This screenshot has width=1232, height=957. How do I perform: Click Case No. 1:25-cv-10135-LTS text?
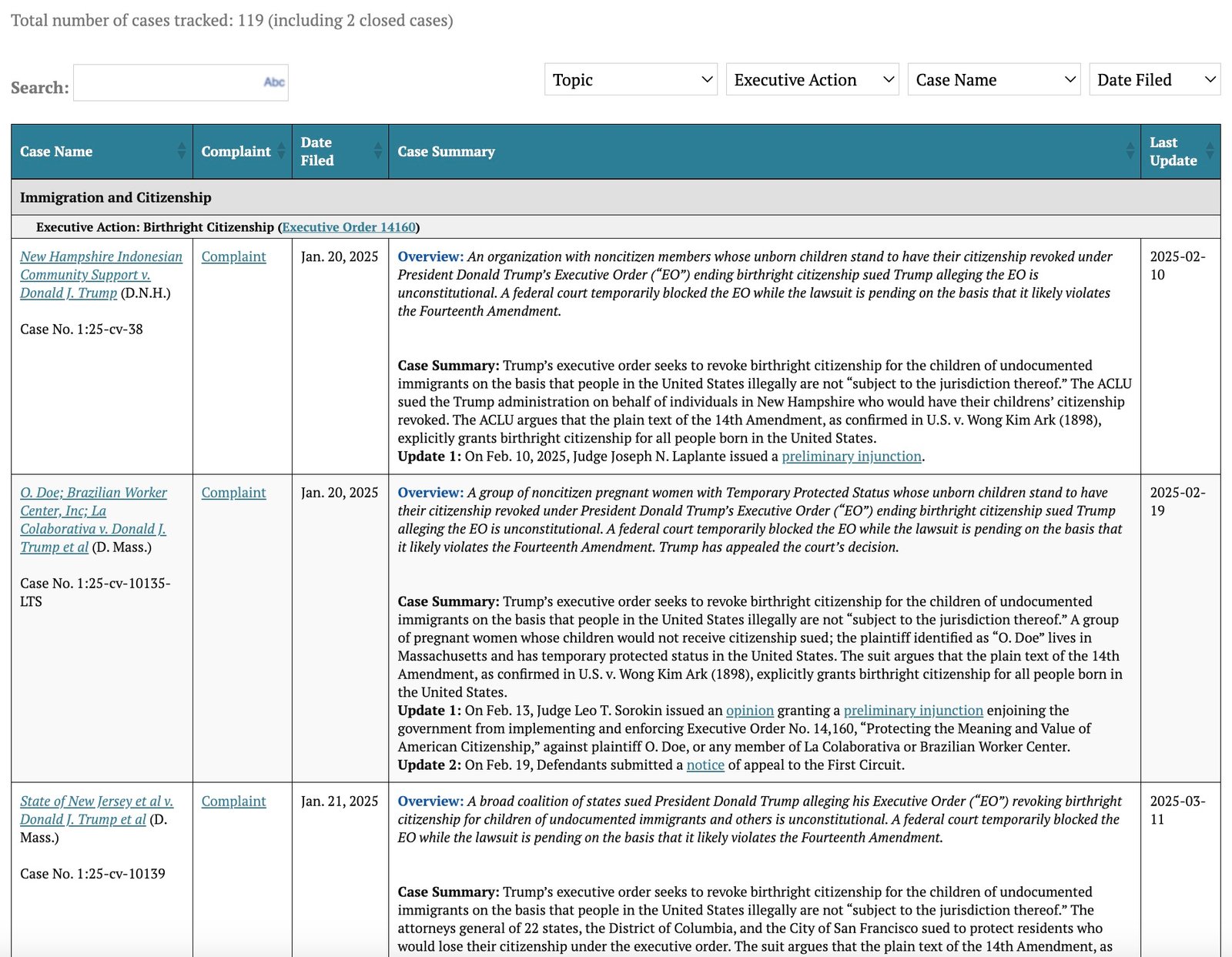(95, 592)
